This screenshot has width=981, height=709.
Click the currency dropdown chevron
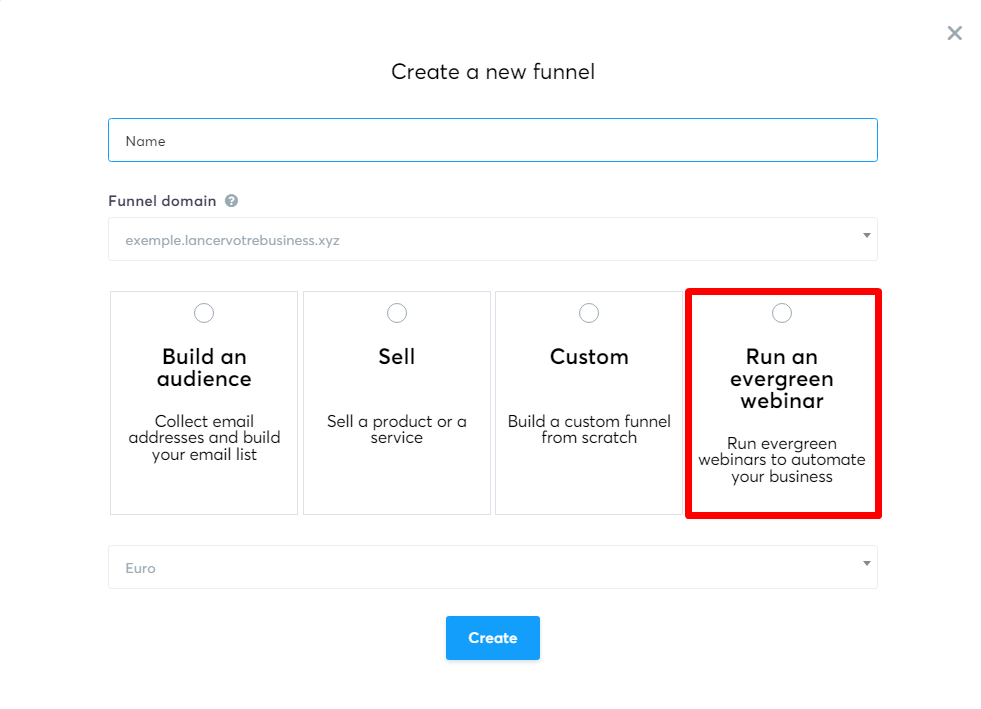point(866,563)
